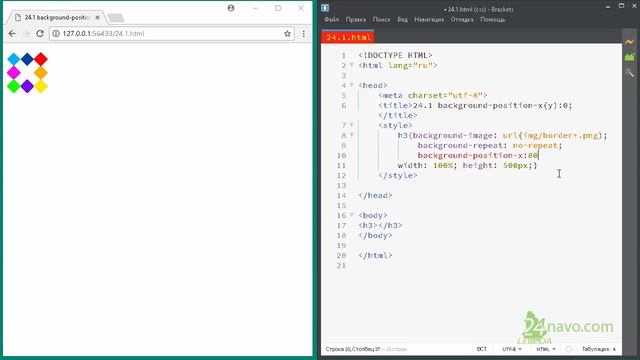This screenshot has width=640, height=360.
Task: Open Chrome profile avatar icon
Action: tap(231, 8)
